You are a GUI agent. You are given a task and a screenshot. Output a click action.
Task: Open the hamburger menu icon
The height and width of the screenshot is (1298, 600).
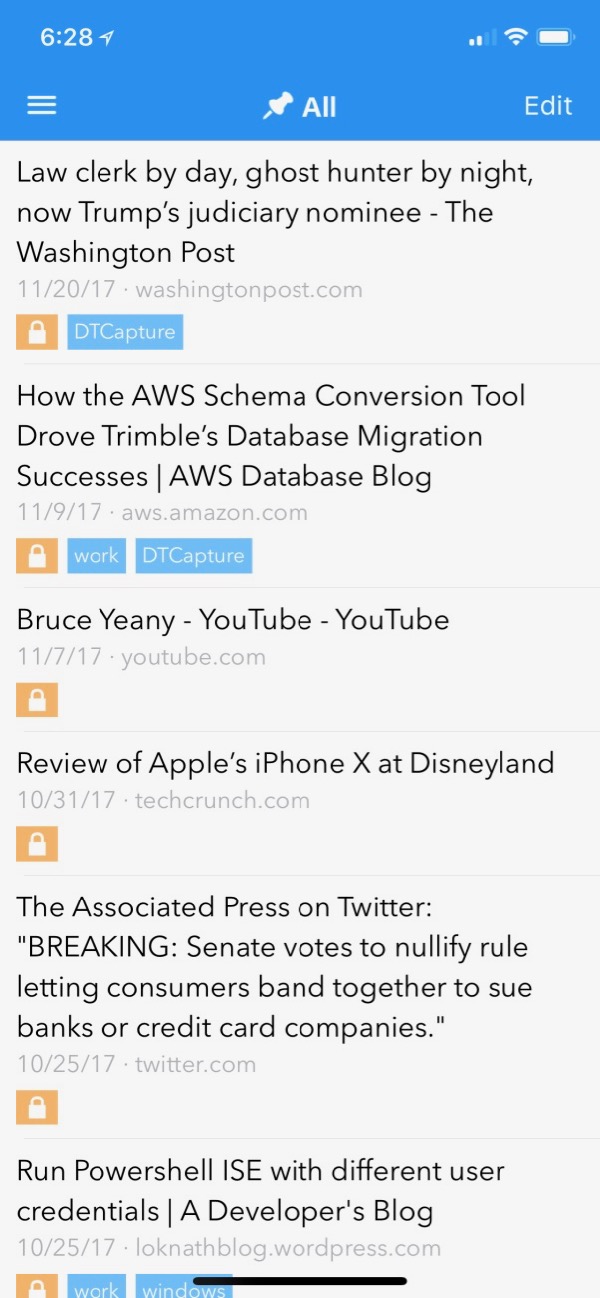[x=41, y=106]
